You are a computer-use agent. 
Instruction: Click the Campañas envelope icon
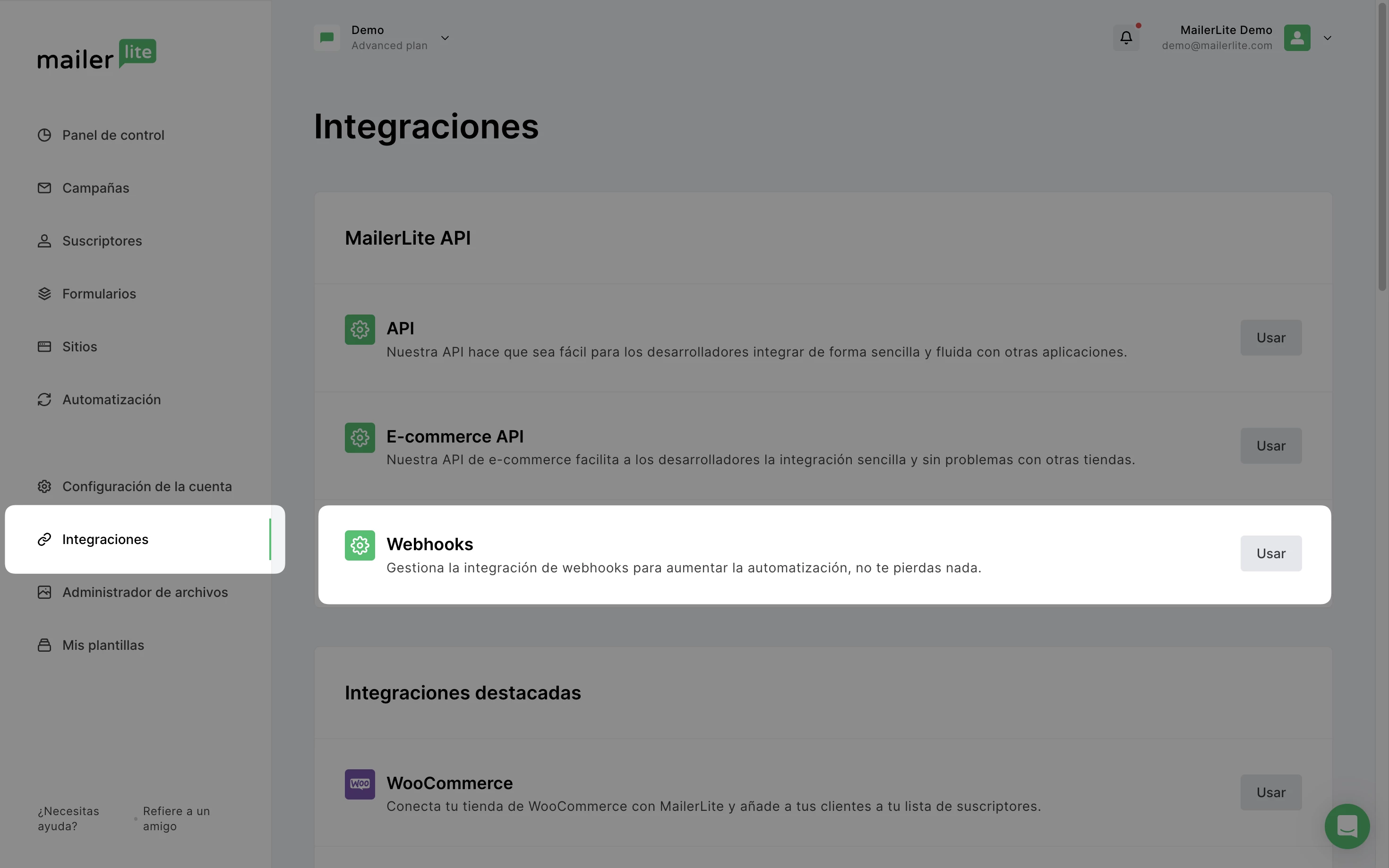click(44, 188)
